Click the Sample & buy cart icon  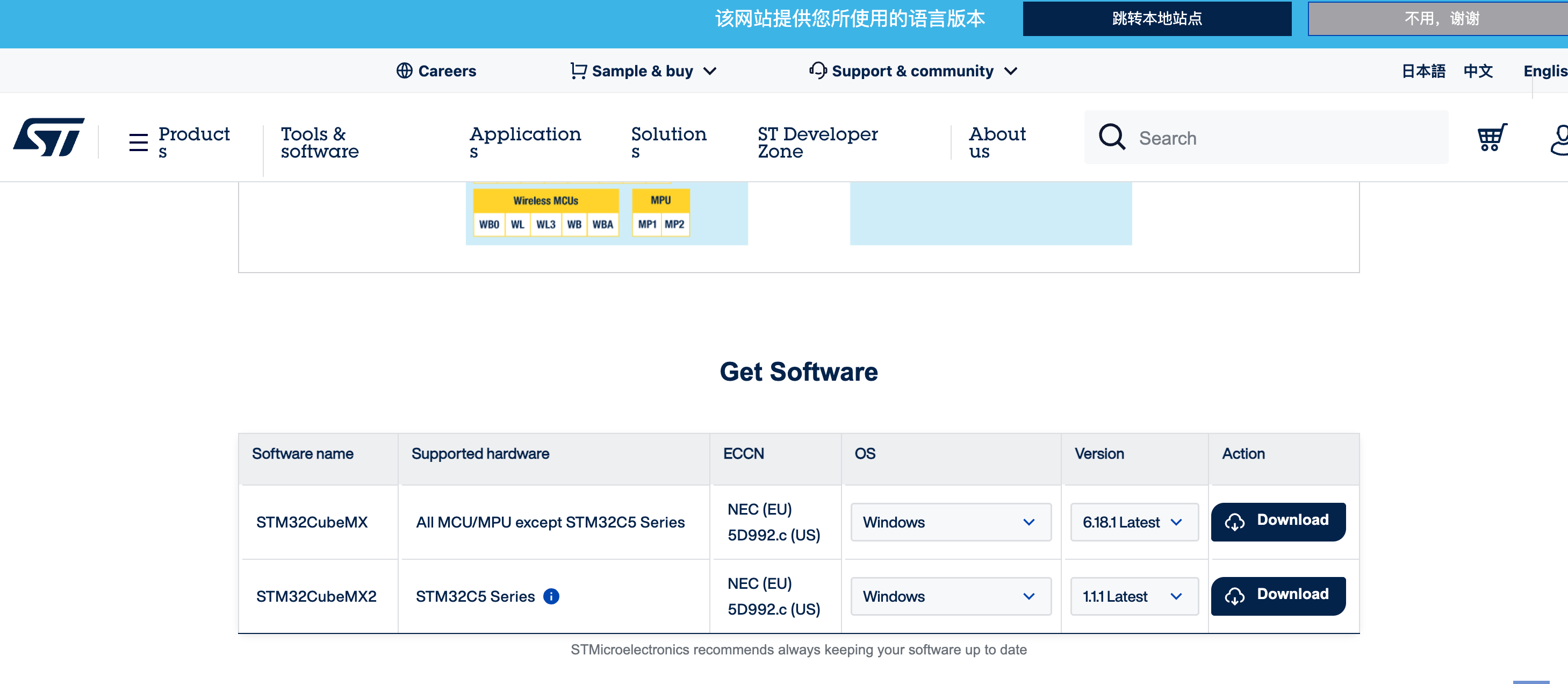(x=578, y=70)
